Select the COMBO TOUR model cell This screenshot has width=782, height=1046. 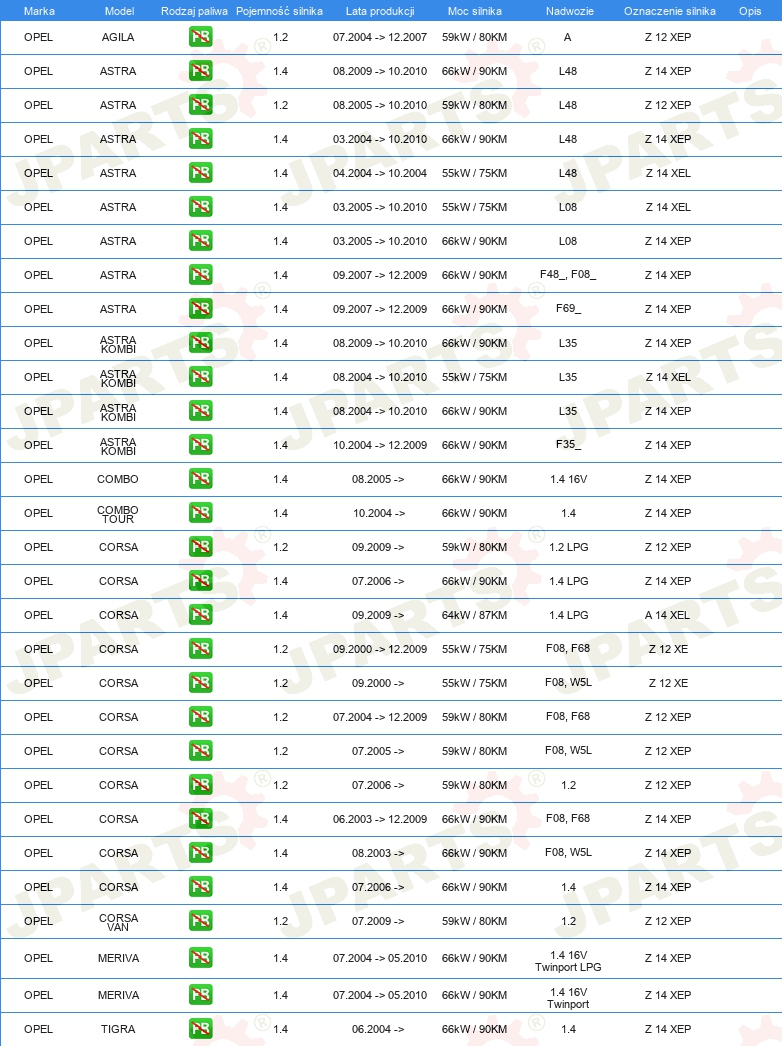coord(118,514)
